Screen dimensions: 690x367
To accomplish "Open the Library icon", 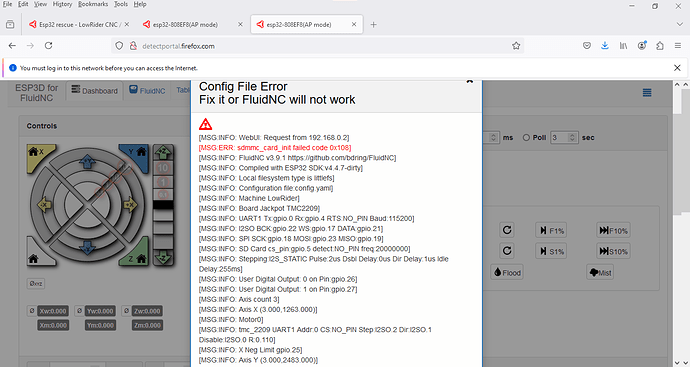I will click(x=623, y=46).
